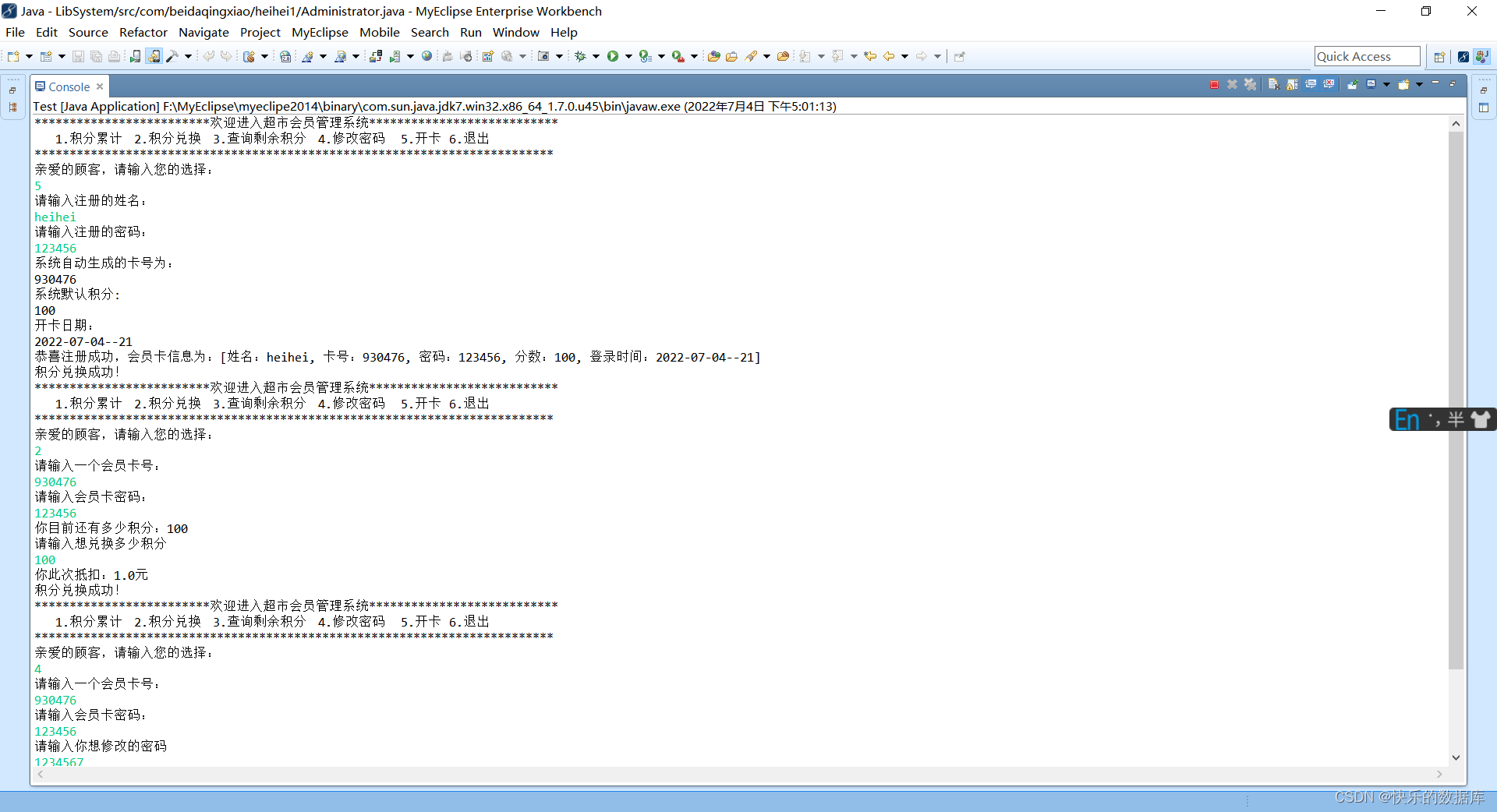Expand back navigation history dropdown

[x=904, y=56]
